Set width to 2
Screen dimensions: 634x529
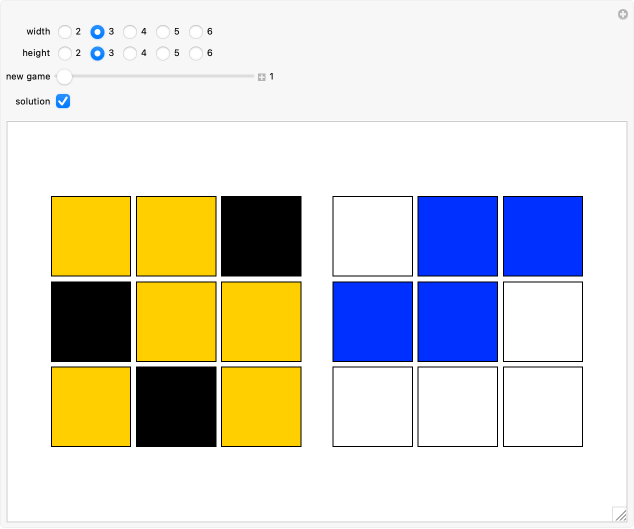tap(65, 32)
